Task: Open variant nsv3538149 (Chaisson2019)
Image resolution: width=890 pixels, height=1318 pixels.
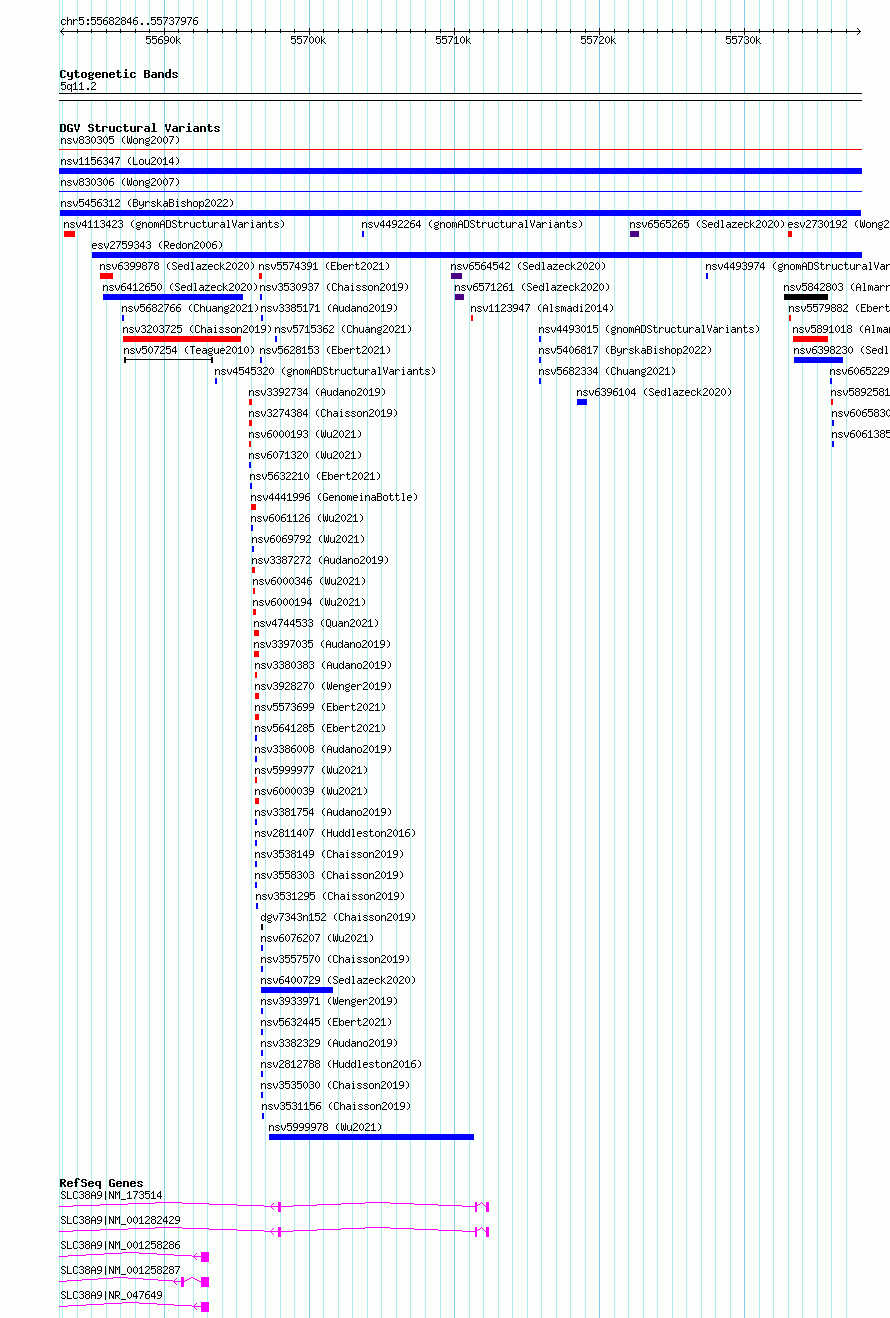Action: click(x=329, y=854)
